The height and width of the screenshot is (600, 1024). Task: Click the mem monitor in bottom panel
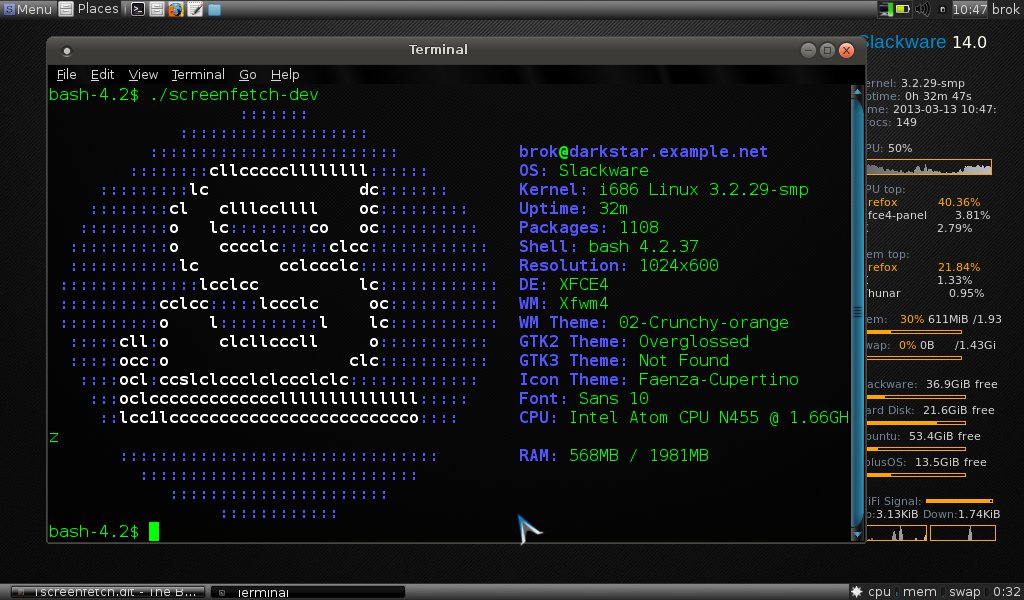[920, 592]
